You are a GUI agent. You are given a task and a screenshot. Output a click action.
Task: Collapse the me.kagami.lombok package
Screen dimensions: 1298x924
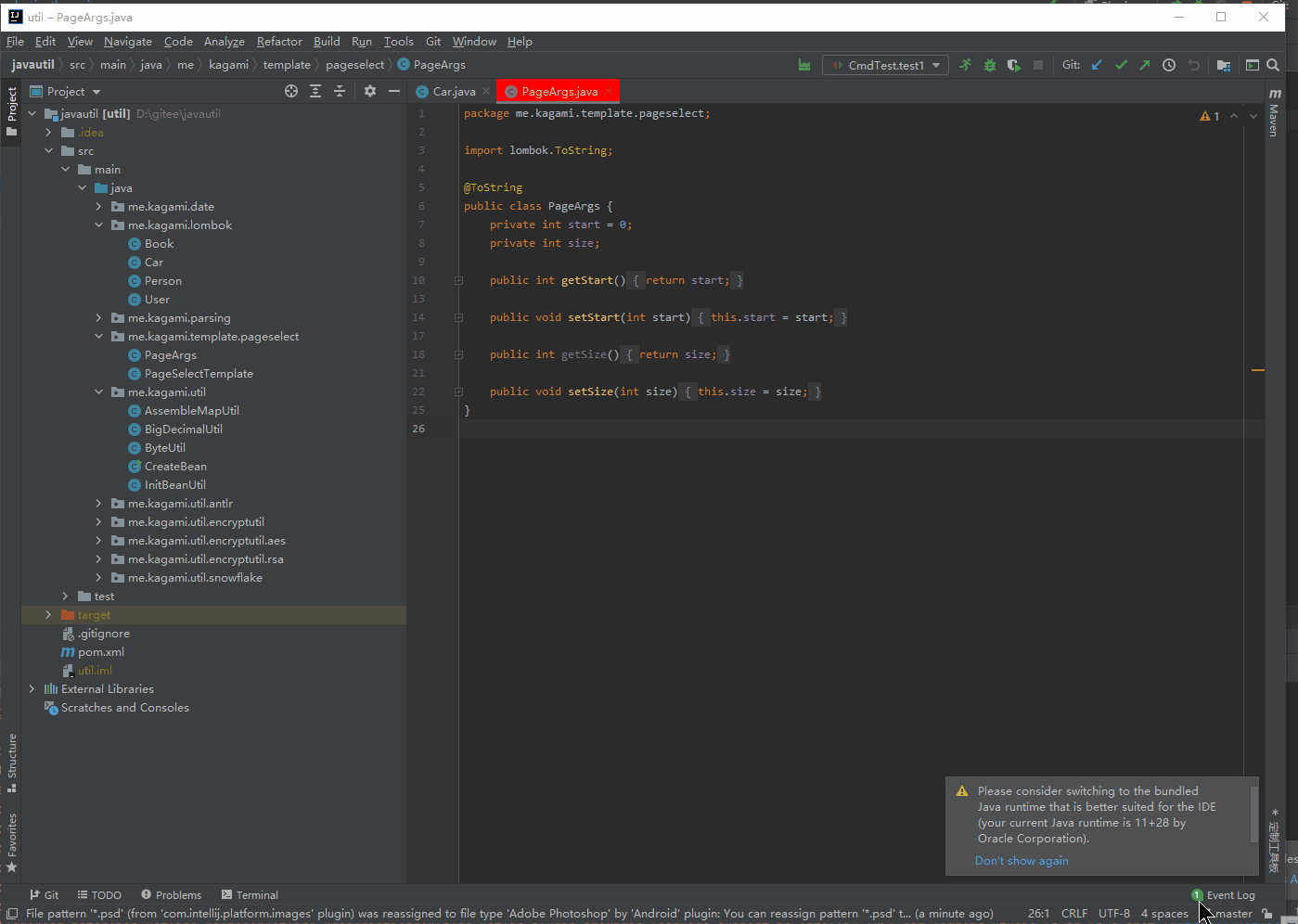[x=98, y=225]
